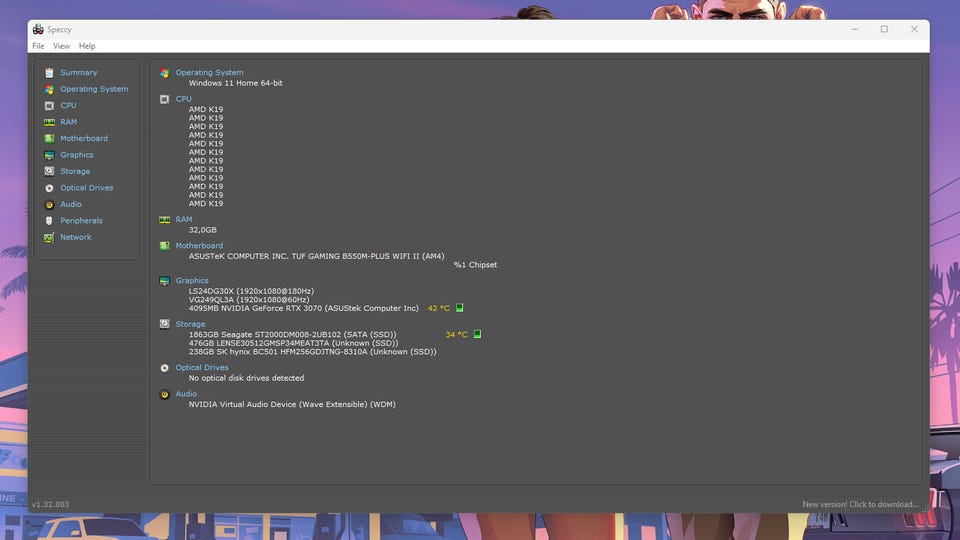Select CPU in the sidebar
Viewport: 960px width, 540px height.
pos(68,105)
